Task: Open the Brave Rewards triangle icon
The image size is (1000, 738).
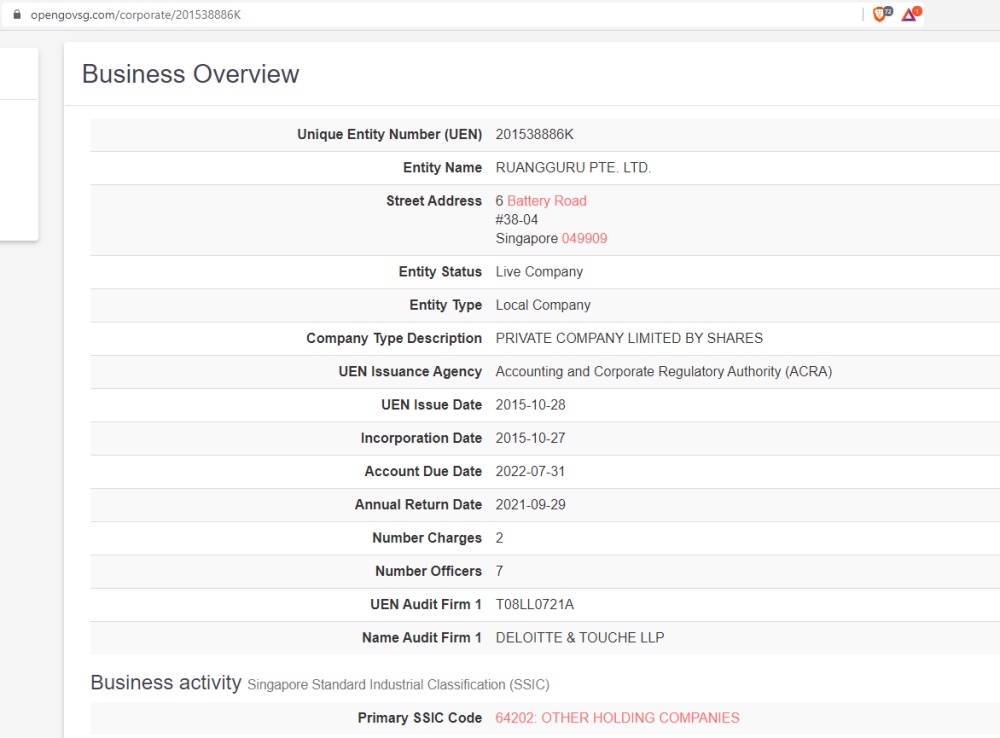Action: (x=910, y=14)
